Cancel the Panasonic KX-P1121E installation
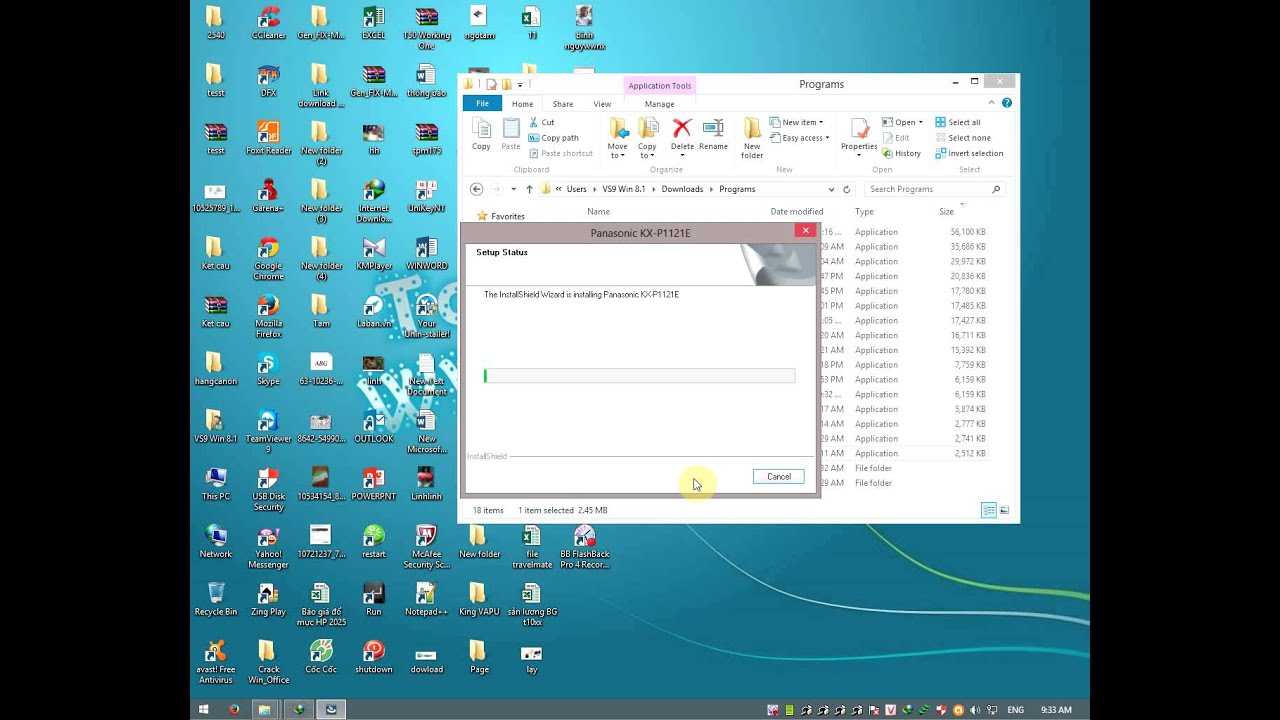Viewport: 1280px width, 720px height. [x=778, y=476]
